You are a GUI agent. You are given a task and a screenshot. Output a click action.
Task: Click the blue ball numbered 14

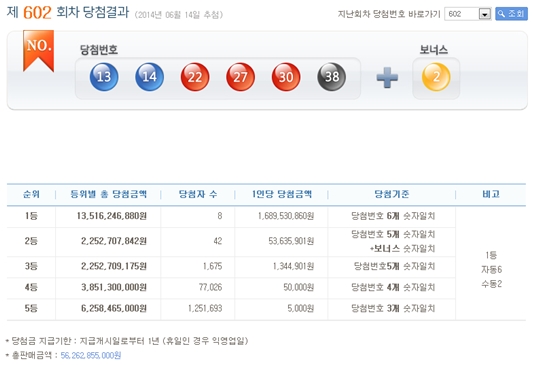coord(149,76)
